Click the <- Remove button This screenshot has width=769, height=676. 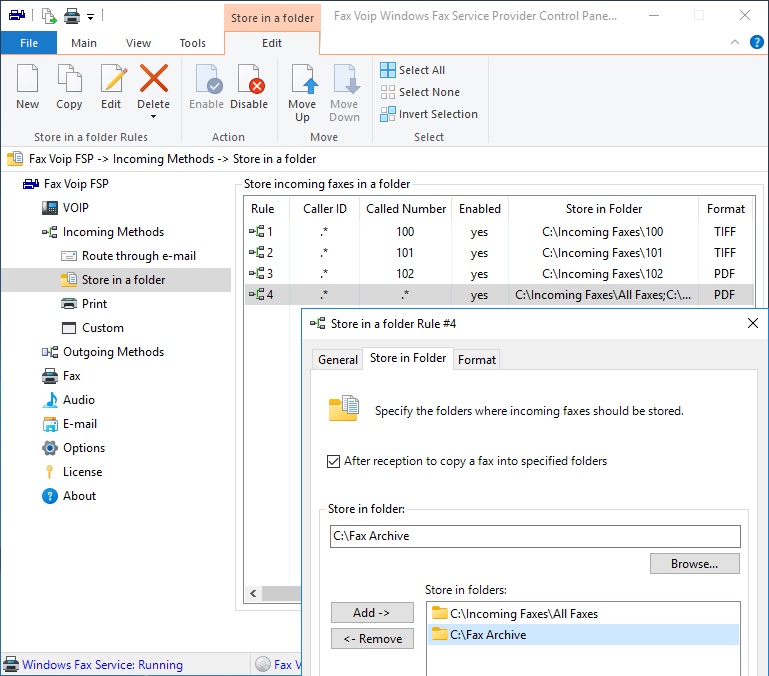click(x=372, y=639)
